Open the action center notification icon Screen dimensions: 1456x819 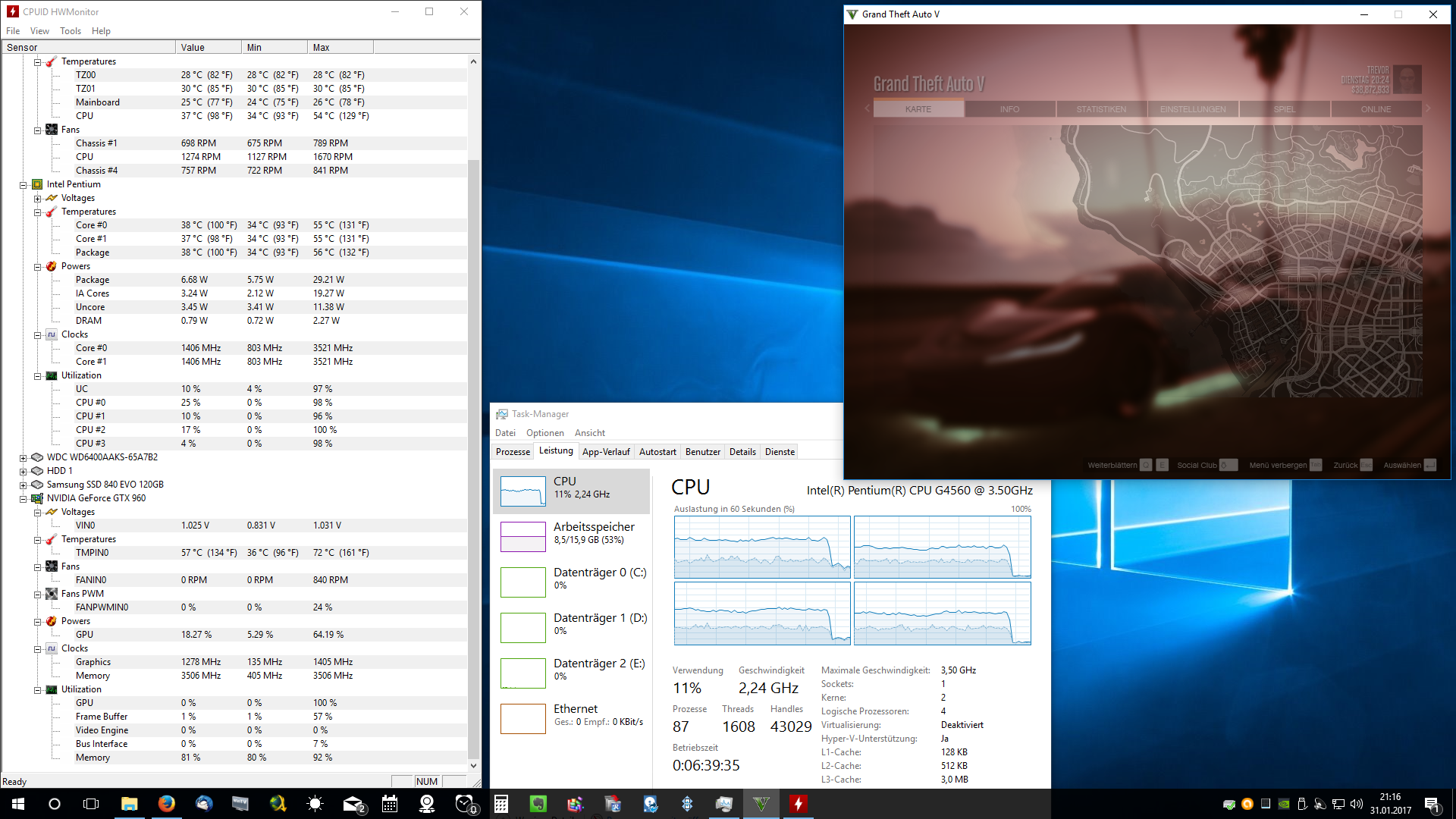click(1432, 804)
